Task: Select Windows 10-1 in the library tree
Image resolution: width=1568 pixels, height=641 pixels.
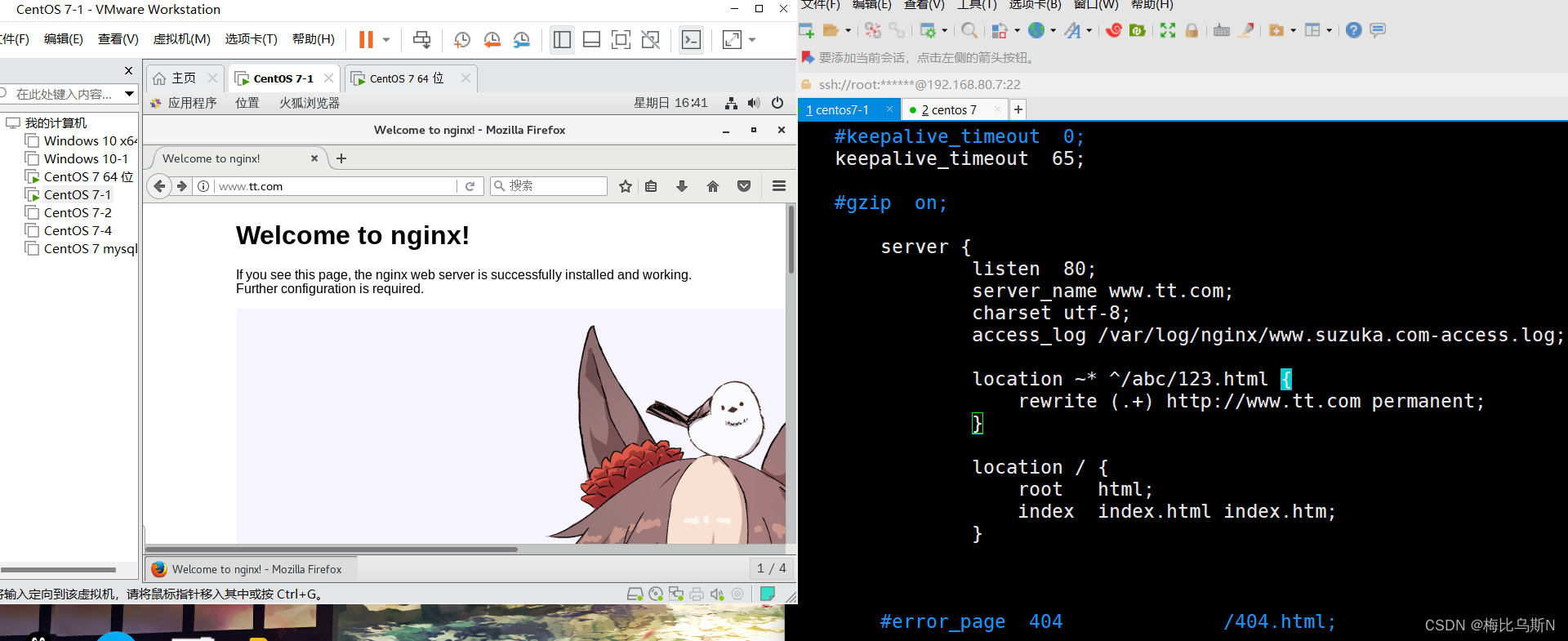Action: coord(86,158)
